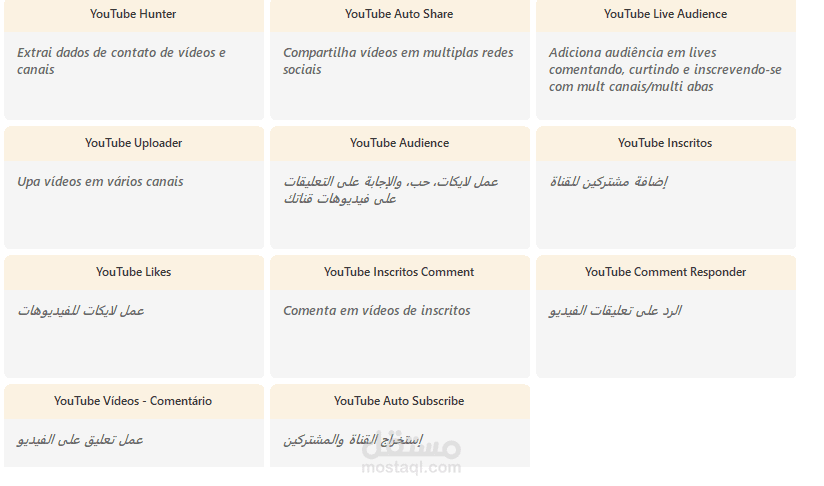Open the YouTube Auto Share card title
Image resolution: width=824 pixels, height=486 pixels.
[399, 14]
